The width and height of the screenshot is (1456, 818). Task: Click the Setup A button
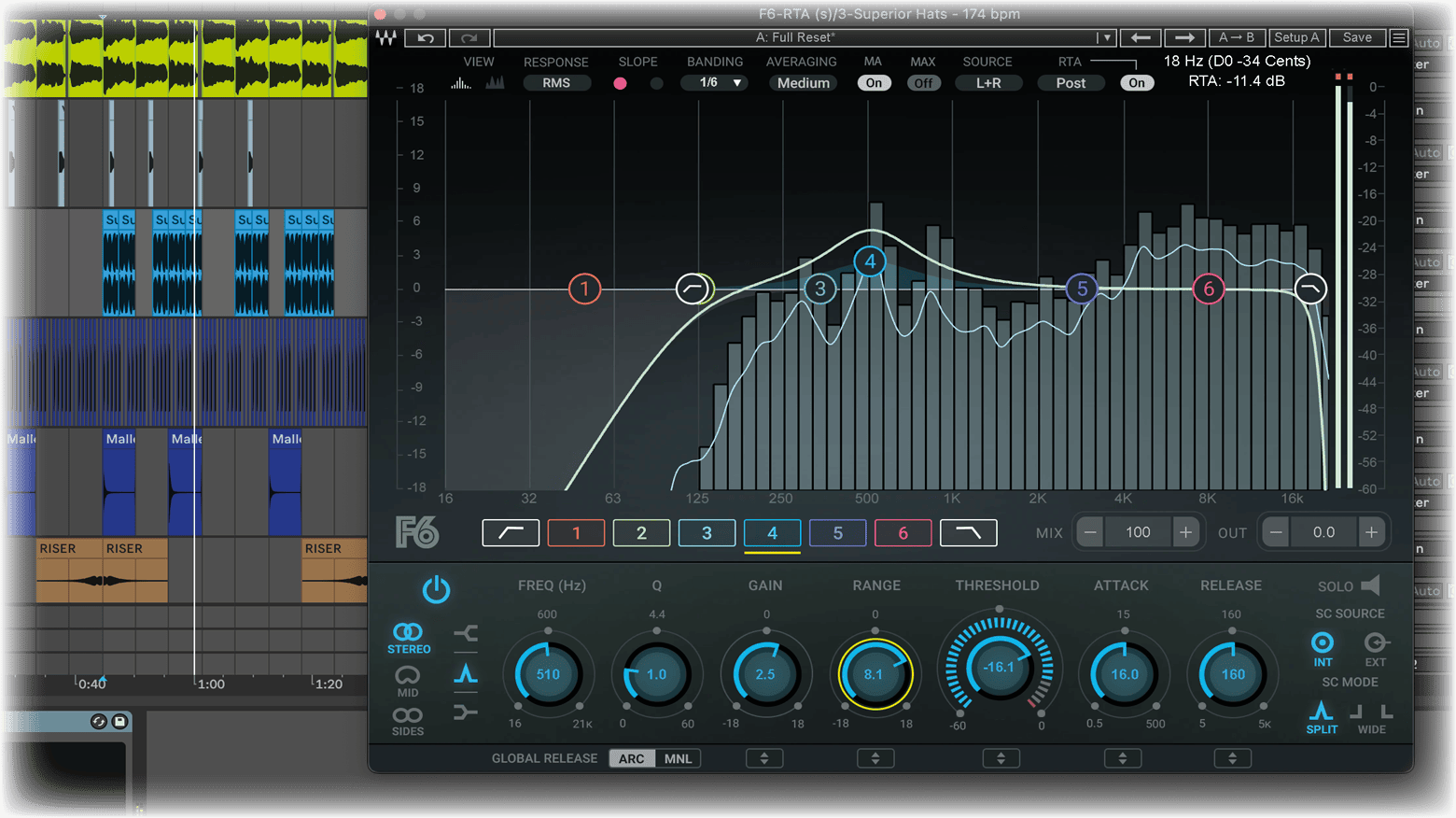1297,37
